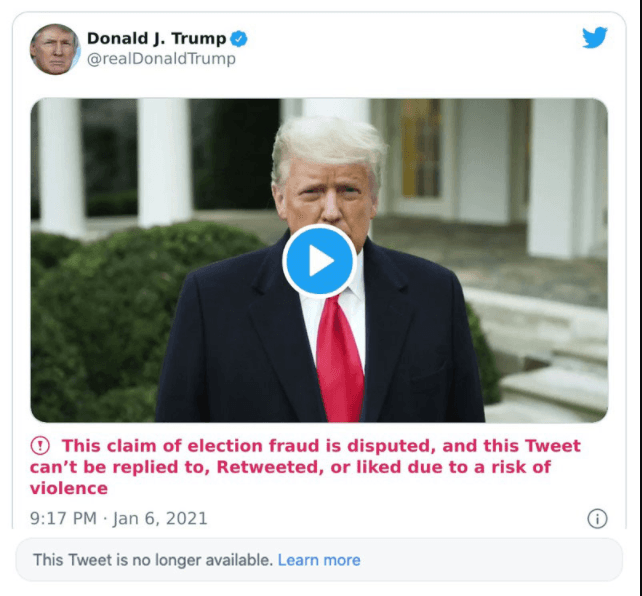
Task: Click the Twitter bird logo
Action: (595, 38)
